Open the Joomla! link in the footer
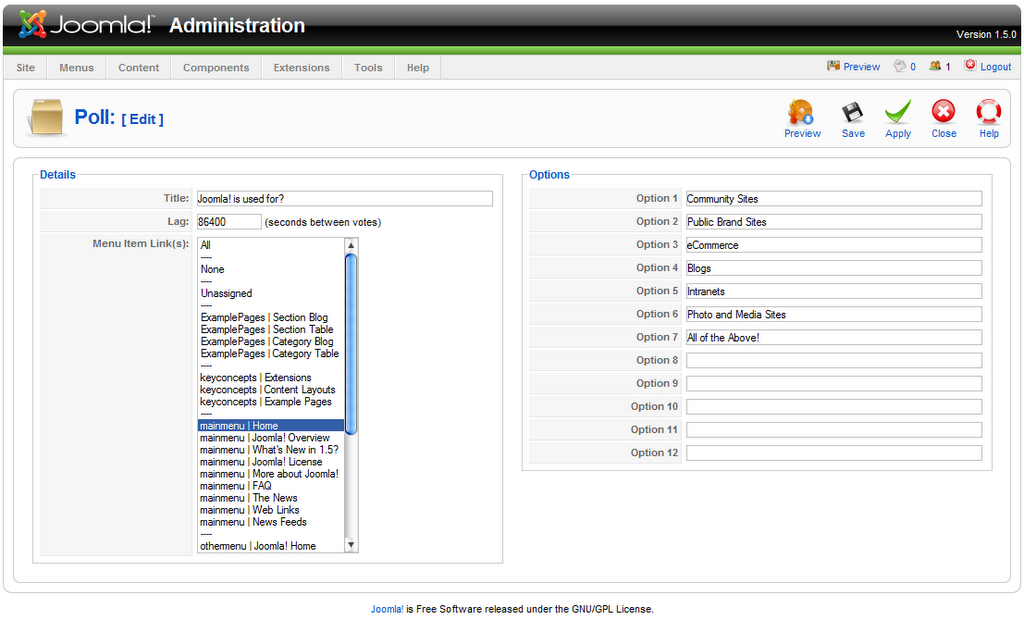1024x620 pixels. point(387,609)
